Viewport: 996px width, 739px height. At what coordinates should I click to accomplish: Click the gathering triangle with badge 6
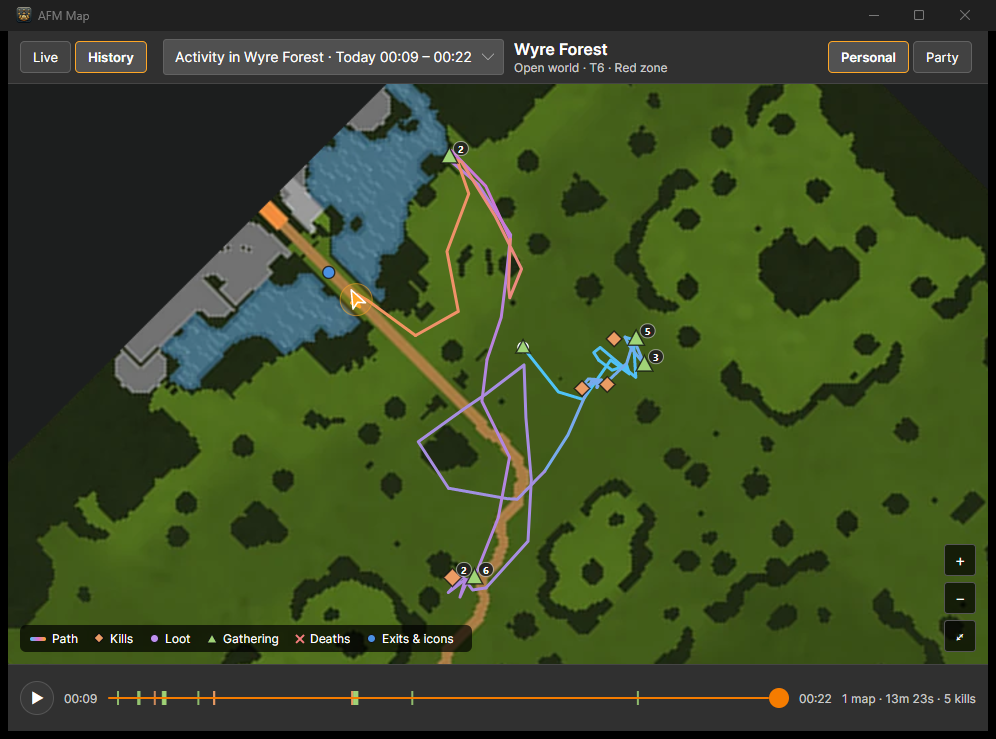tap(474, 577)
